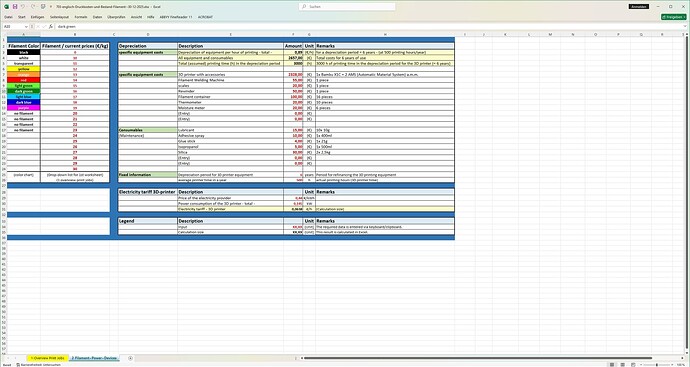This screenshot has width=690, height=367.
Task: Click the Fixed information label cell
Action: click(x=148, y=175)
